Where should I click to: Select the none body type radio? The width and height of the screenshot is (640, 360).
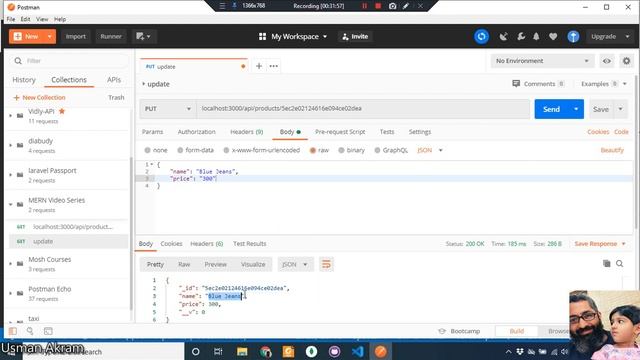pos(147,150)
